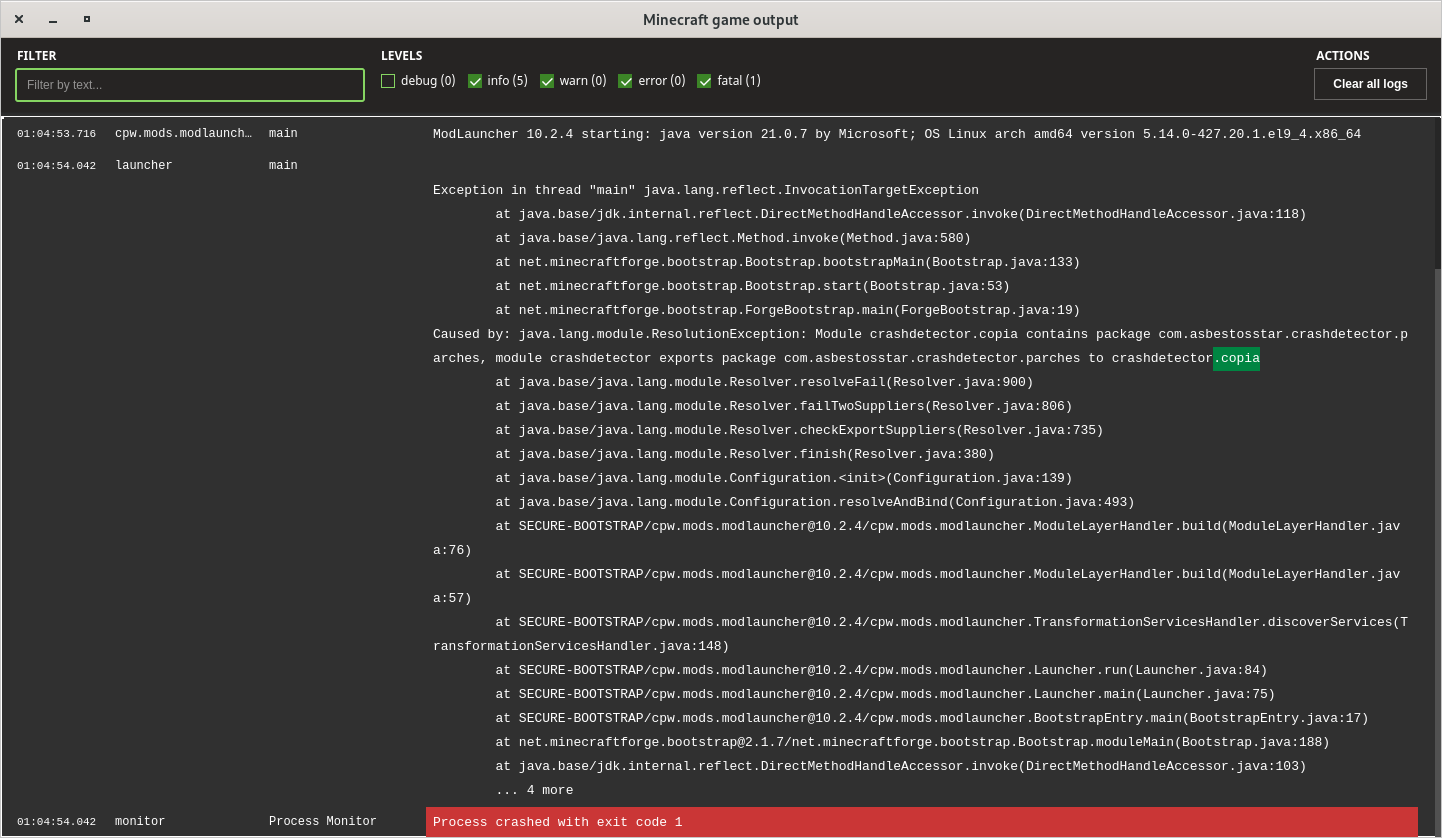Viewport: 1442px width, 838px height.
Task: Minimize the game output window
Action: click(x=53, y=20)
